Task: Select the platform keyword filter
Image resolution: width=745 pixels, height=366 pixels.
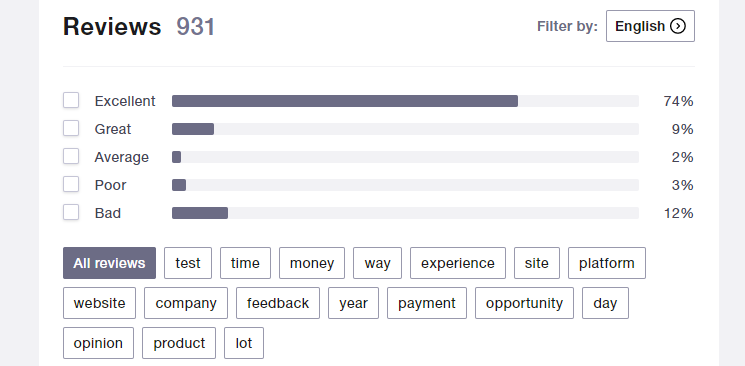Action: (x=607, y=263)
